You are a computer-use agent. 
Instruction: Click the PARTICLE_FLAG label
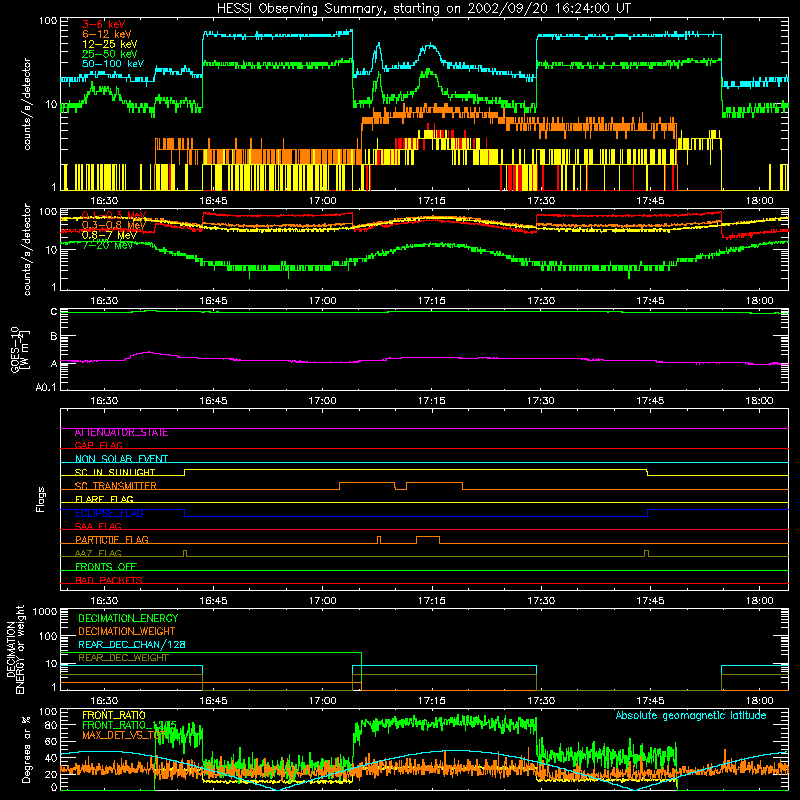click(112, 540)
